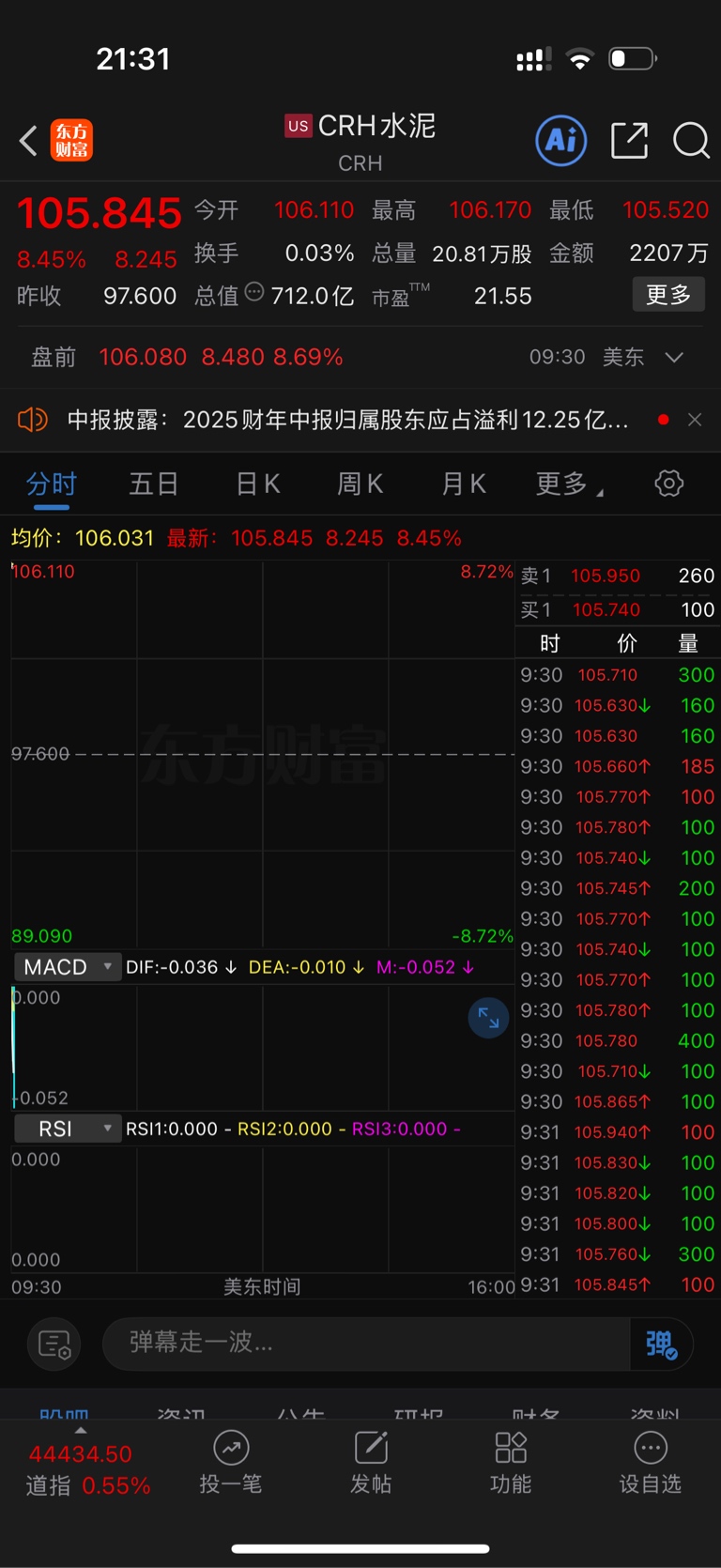The image size is (721, 1568).
Task: Tap the 更多 quote details button
Action: (668, 295)
